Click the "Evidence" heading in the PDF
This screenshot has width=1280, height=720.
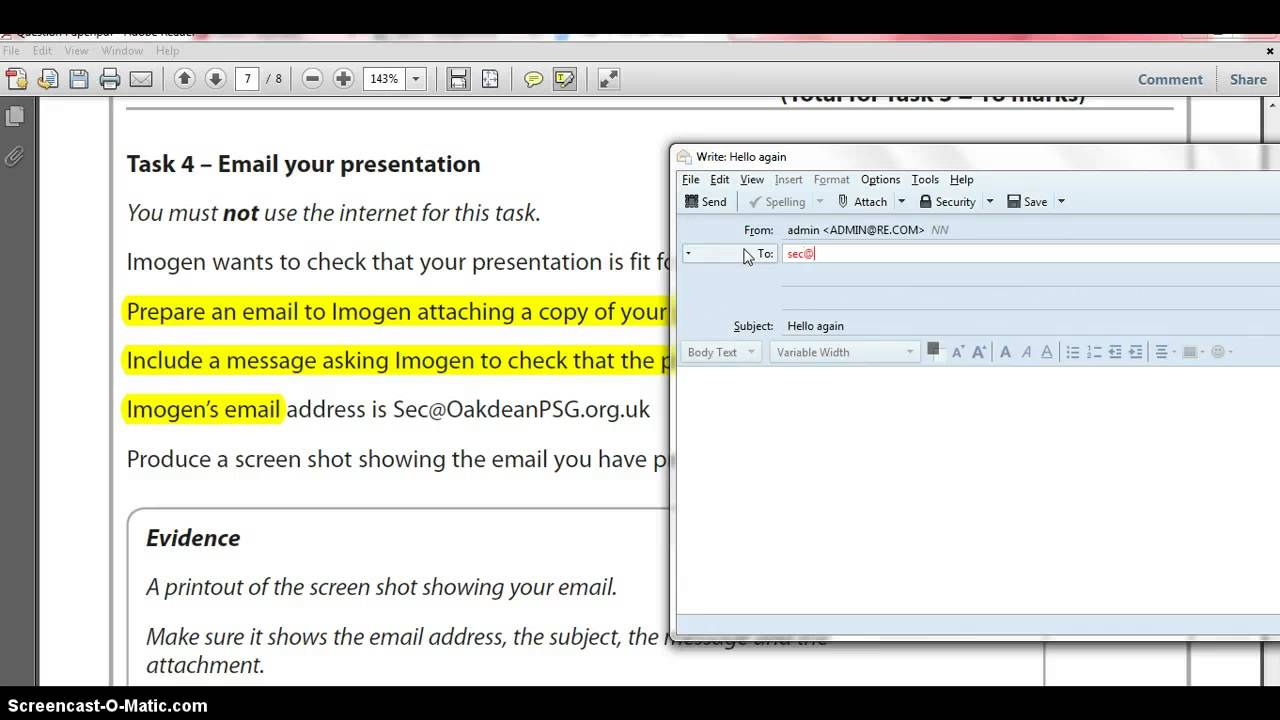click(193, 538)
